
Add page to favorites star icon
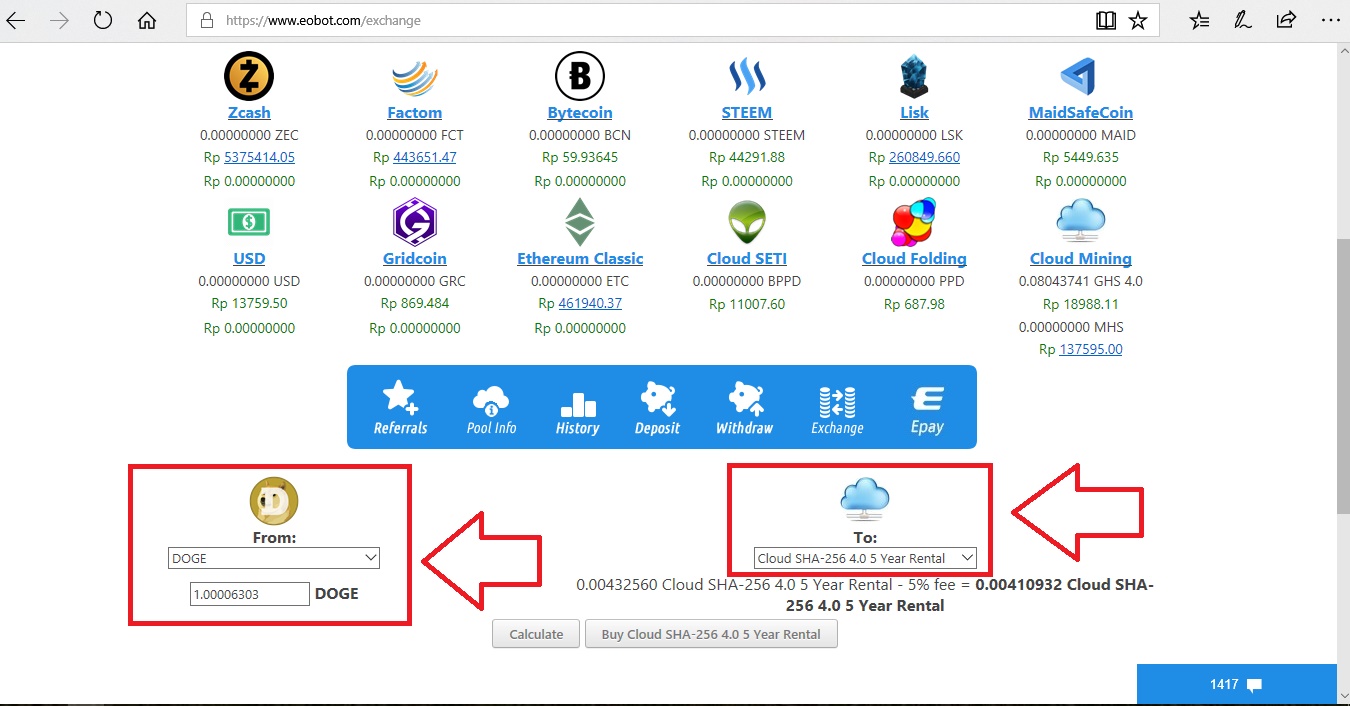(1138, 20)
